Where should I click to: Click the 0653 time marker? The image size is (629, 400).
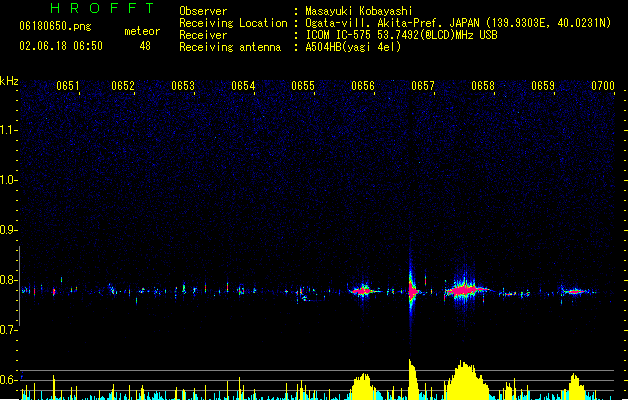click(183, 86)
